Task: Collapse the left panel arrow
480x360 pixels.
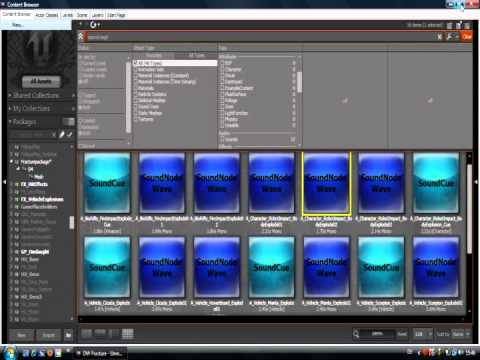Action: click(x=4, y=182)
